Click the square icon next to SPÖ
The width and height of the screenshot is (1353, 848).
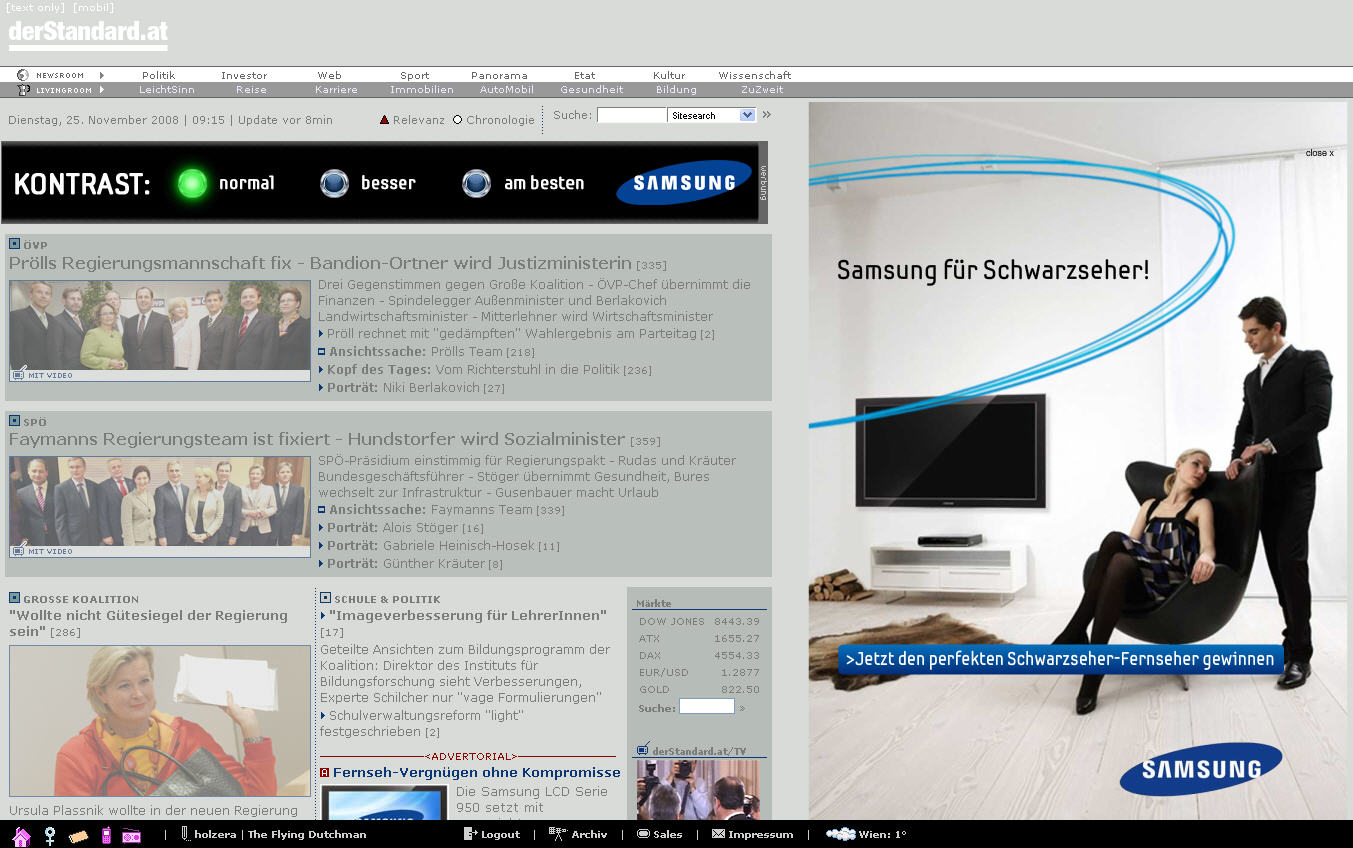point(14,421)
